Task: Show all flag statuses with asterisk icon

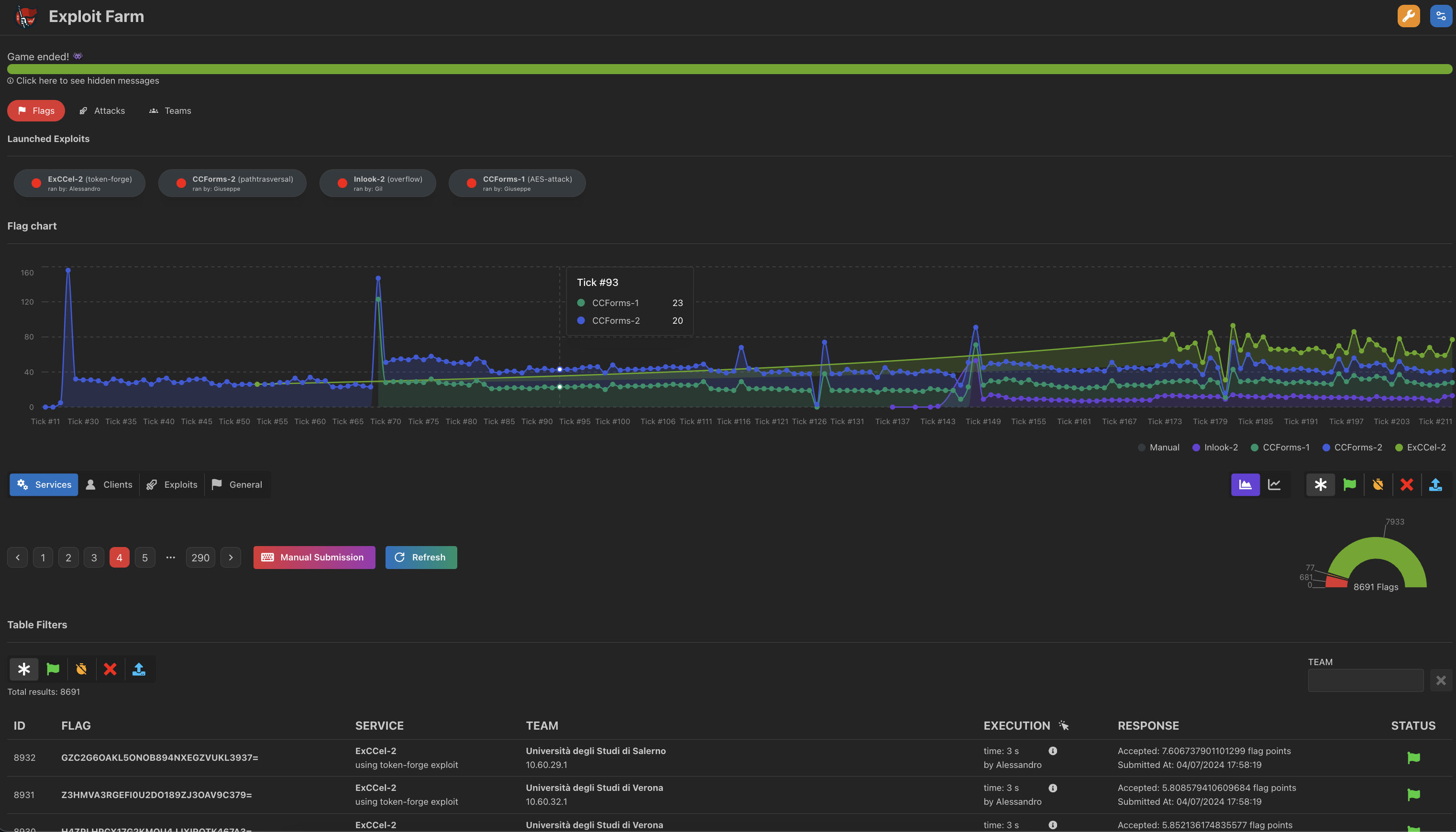Action: (x=23, y=668)
